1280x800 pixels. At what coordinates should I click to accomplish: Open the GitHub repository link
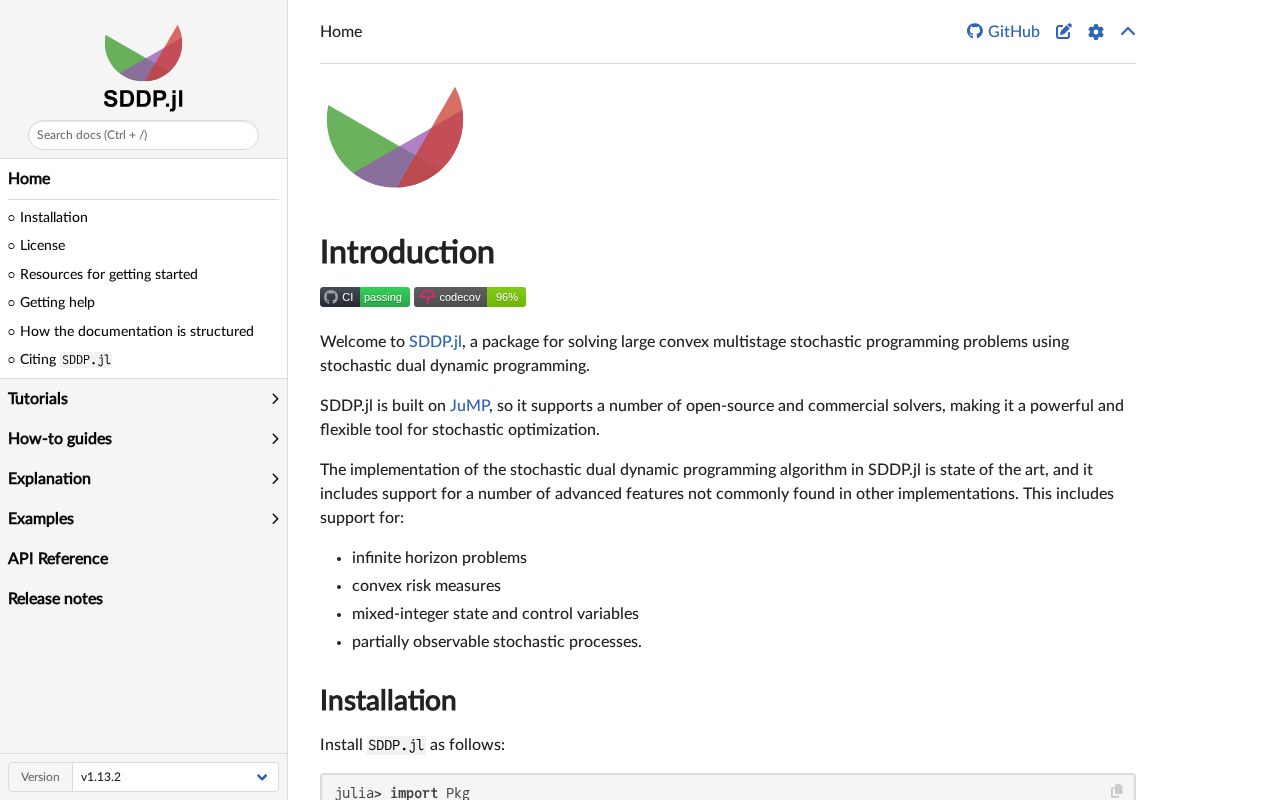(x=1003, y=31)
